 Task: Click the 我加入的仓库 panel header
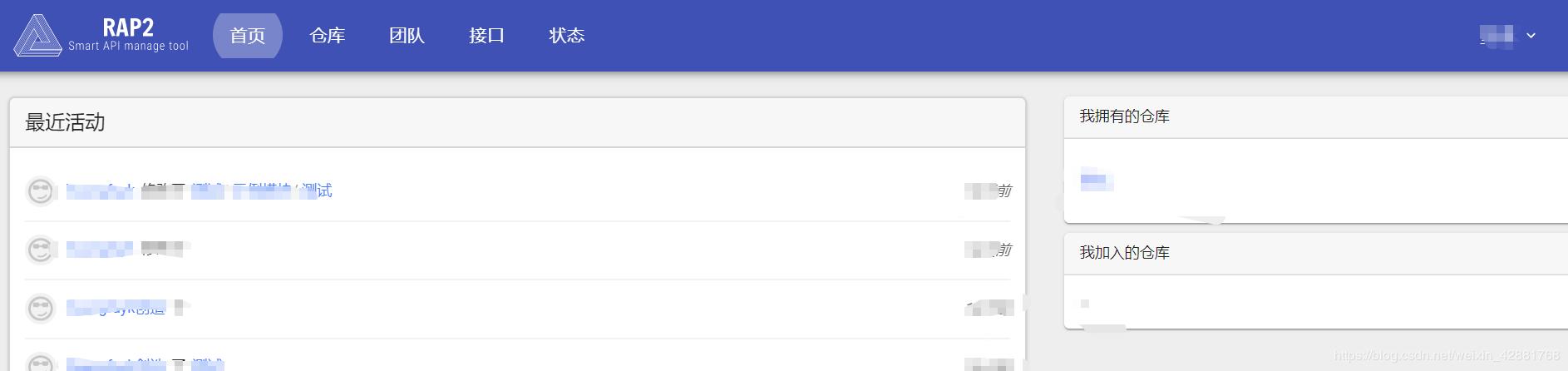point(1124,253)
